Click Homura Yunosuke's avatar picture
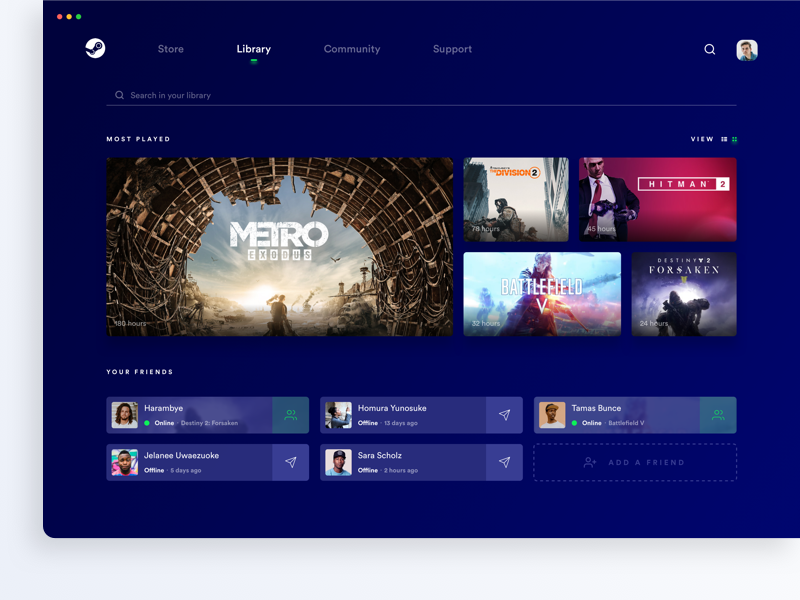The width and height of the screenshot is (800, 600). click(x=339, y=415)
